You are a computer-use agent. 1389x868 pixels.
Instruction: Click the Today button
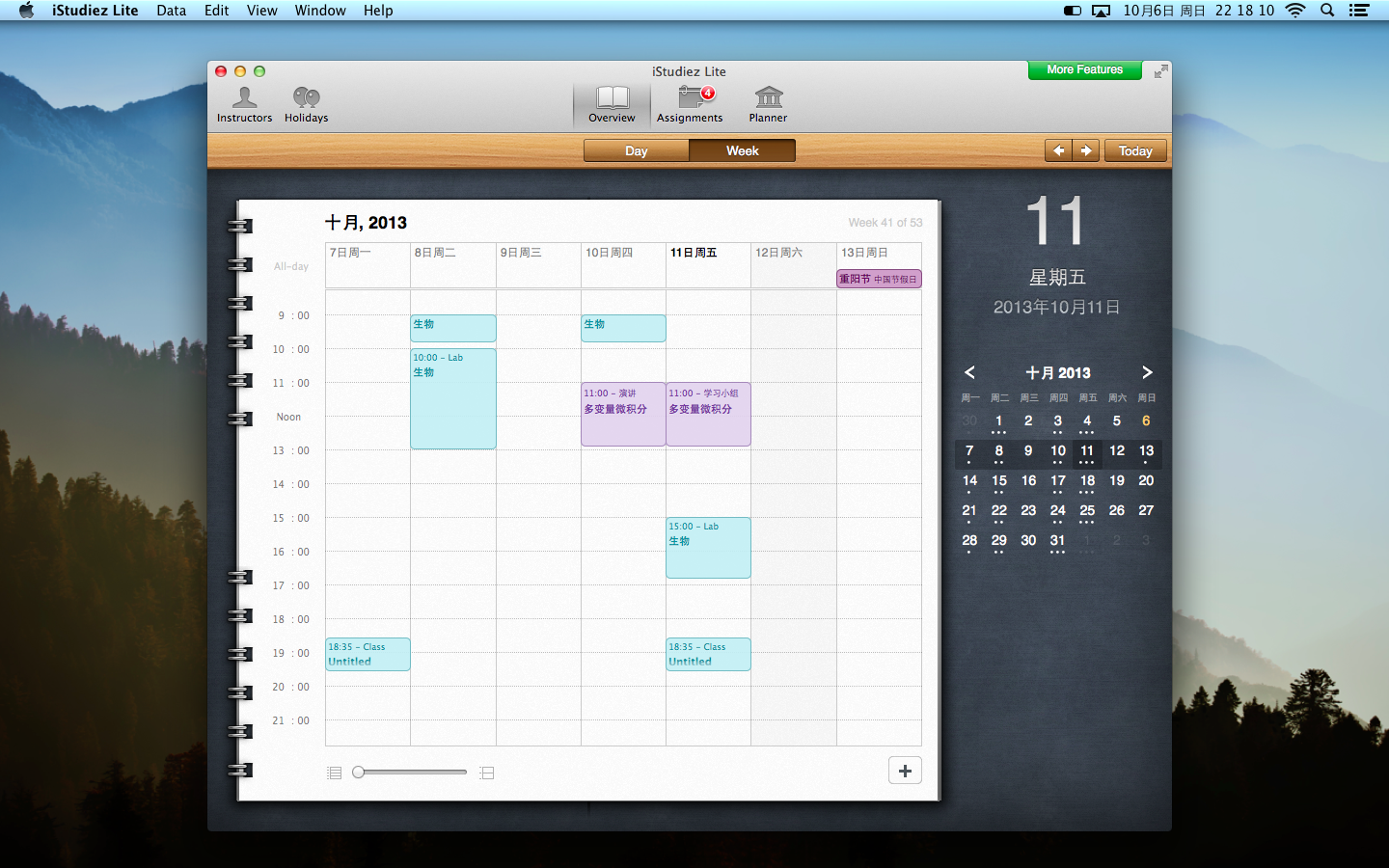coord(1135,150)
